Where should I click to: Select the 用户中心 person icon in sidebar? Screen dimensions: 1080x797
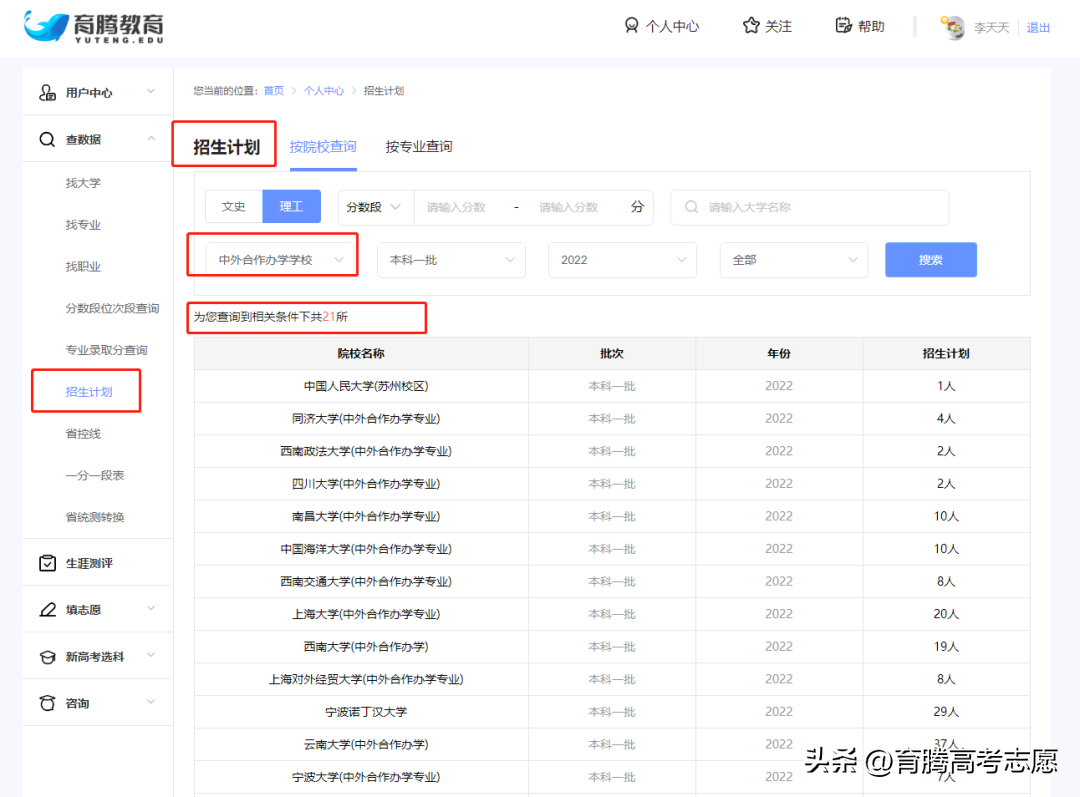click(x=46, y=91)
